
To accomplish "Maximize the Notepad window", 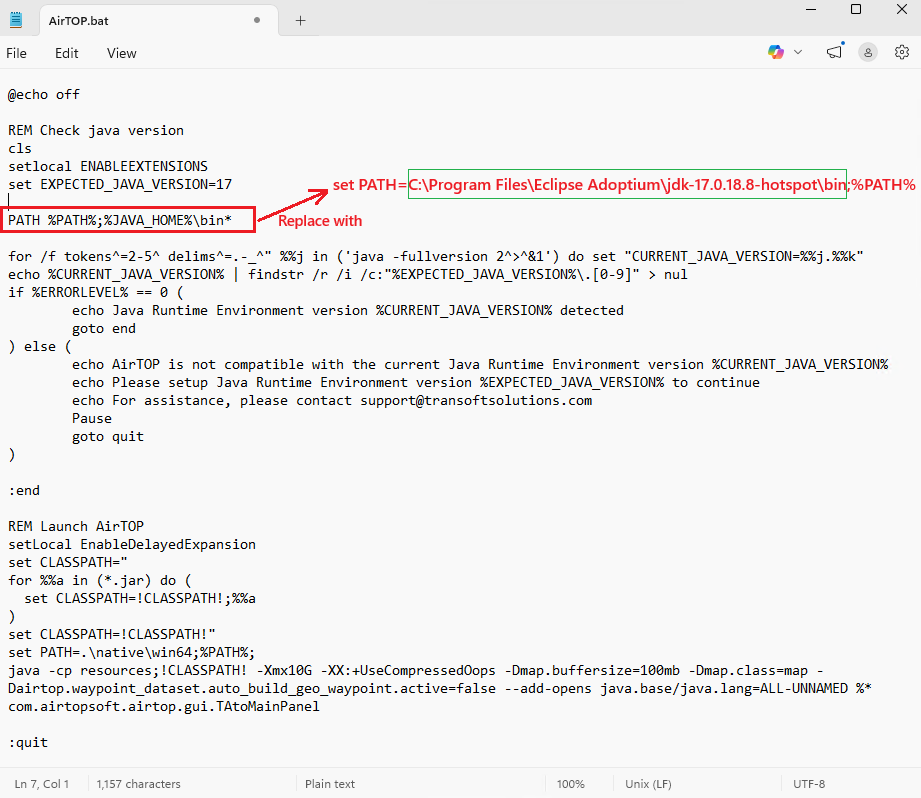I will (x=856, y=10).
